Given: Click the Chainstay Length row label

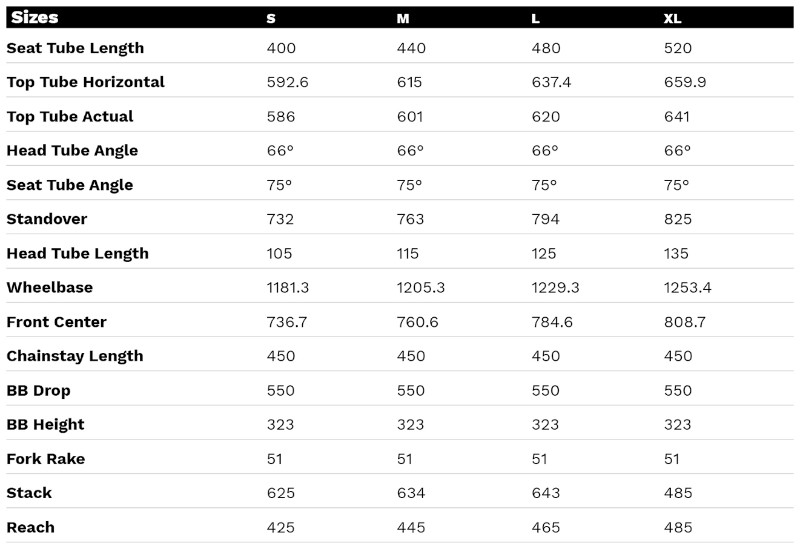Looking at the screenshot, I should click(75, 356).
